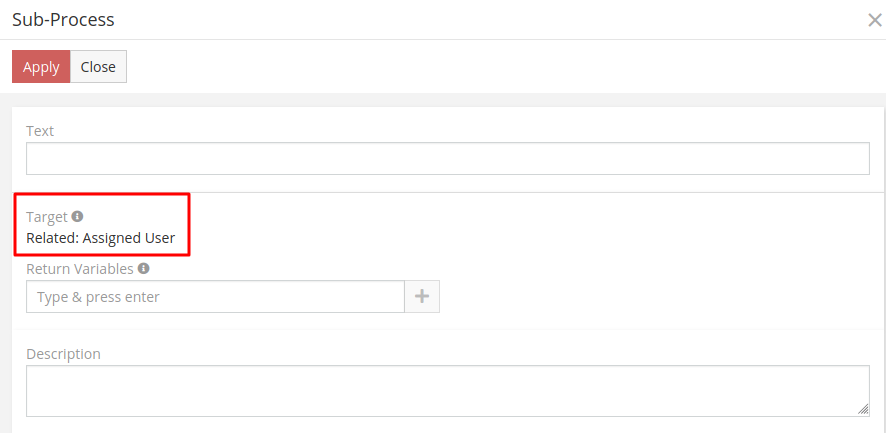Click the Description label

(x=63, y=354)
